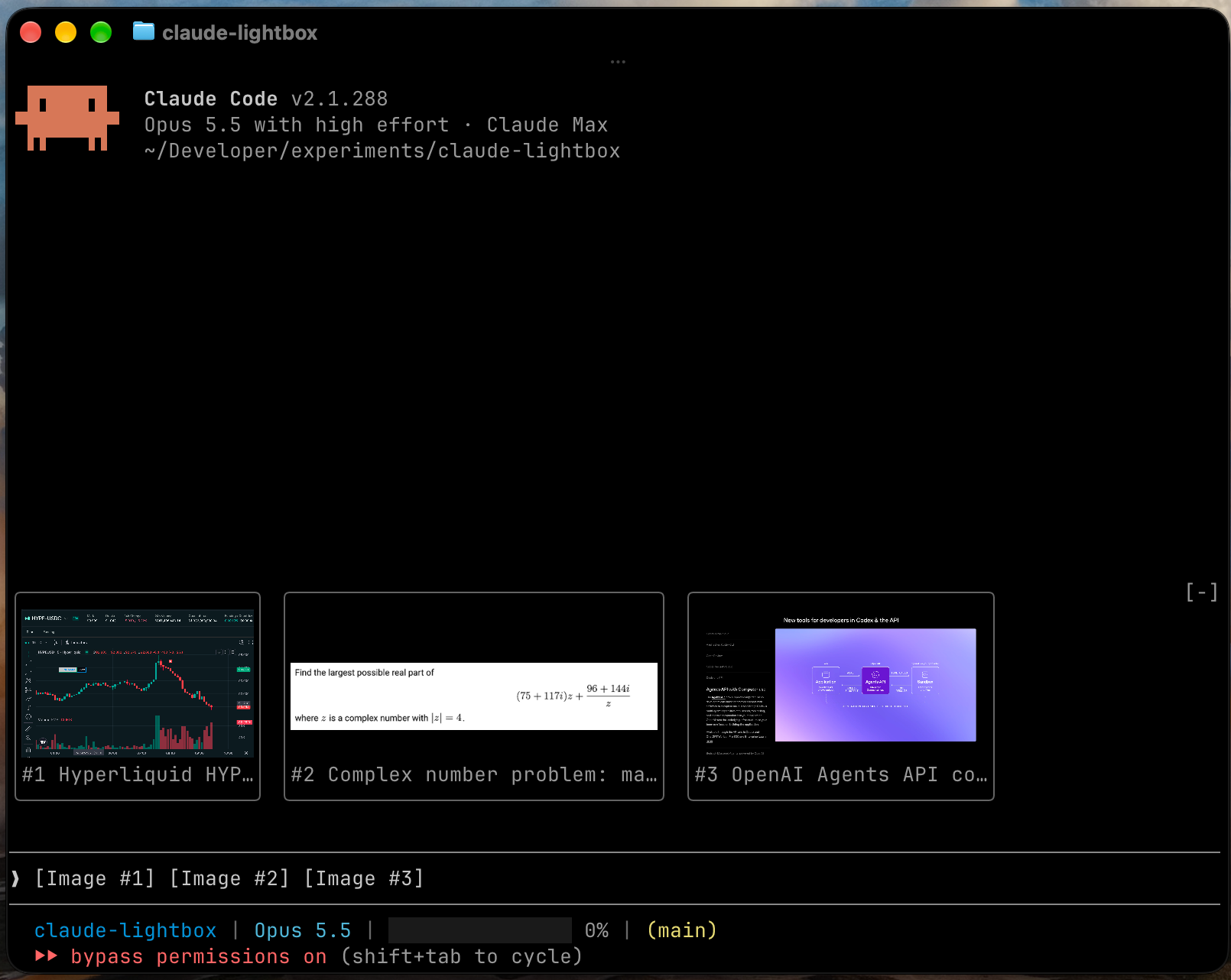Screen dimensions: 1231x980
Task: Click "Opus 5.5" in the status line
Action: [x=303, y=930]
